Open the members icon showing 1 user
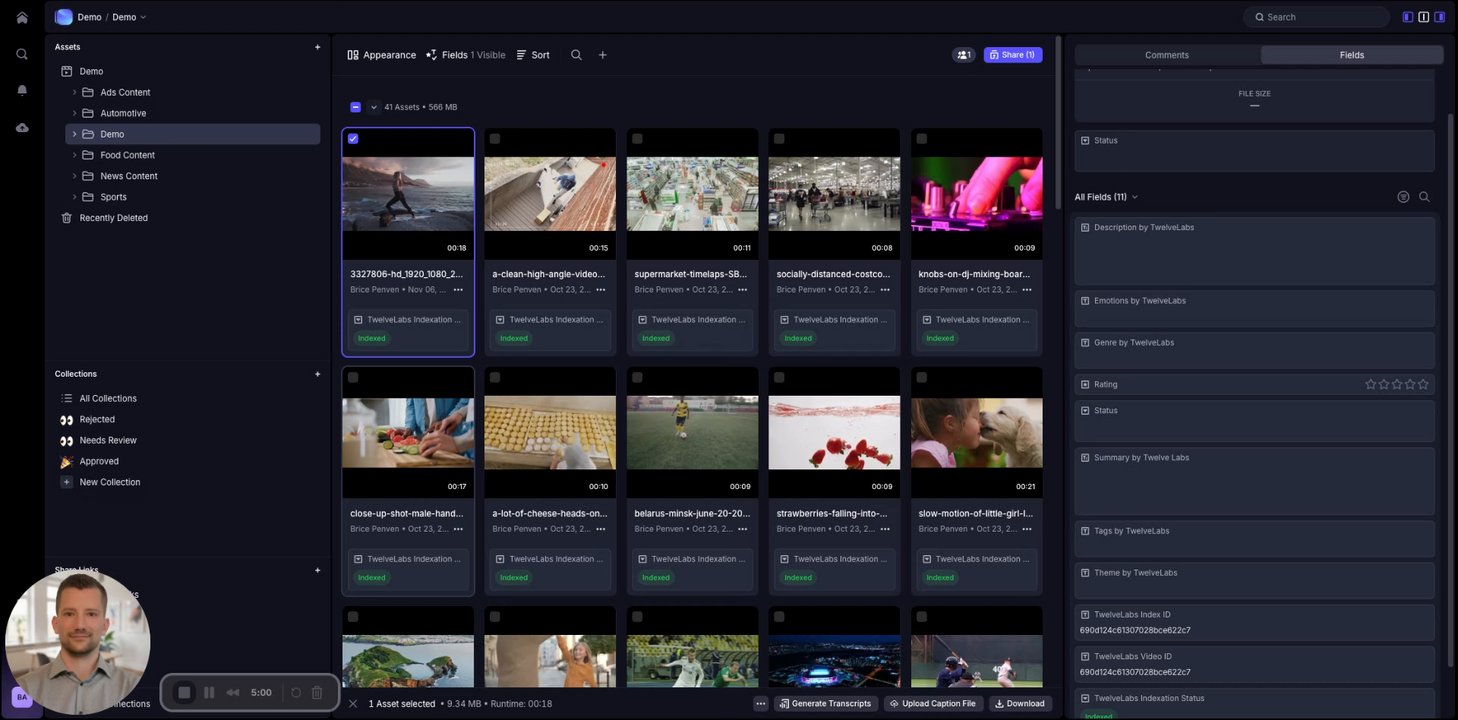 coord(964,55)
